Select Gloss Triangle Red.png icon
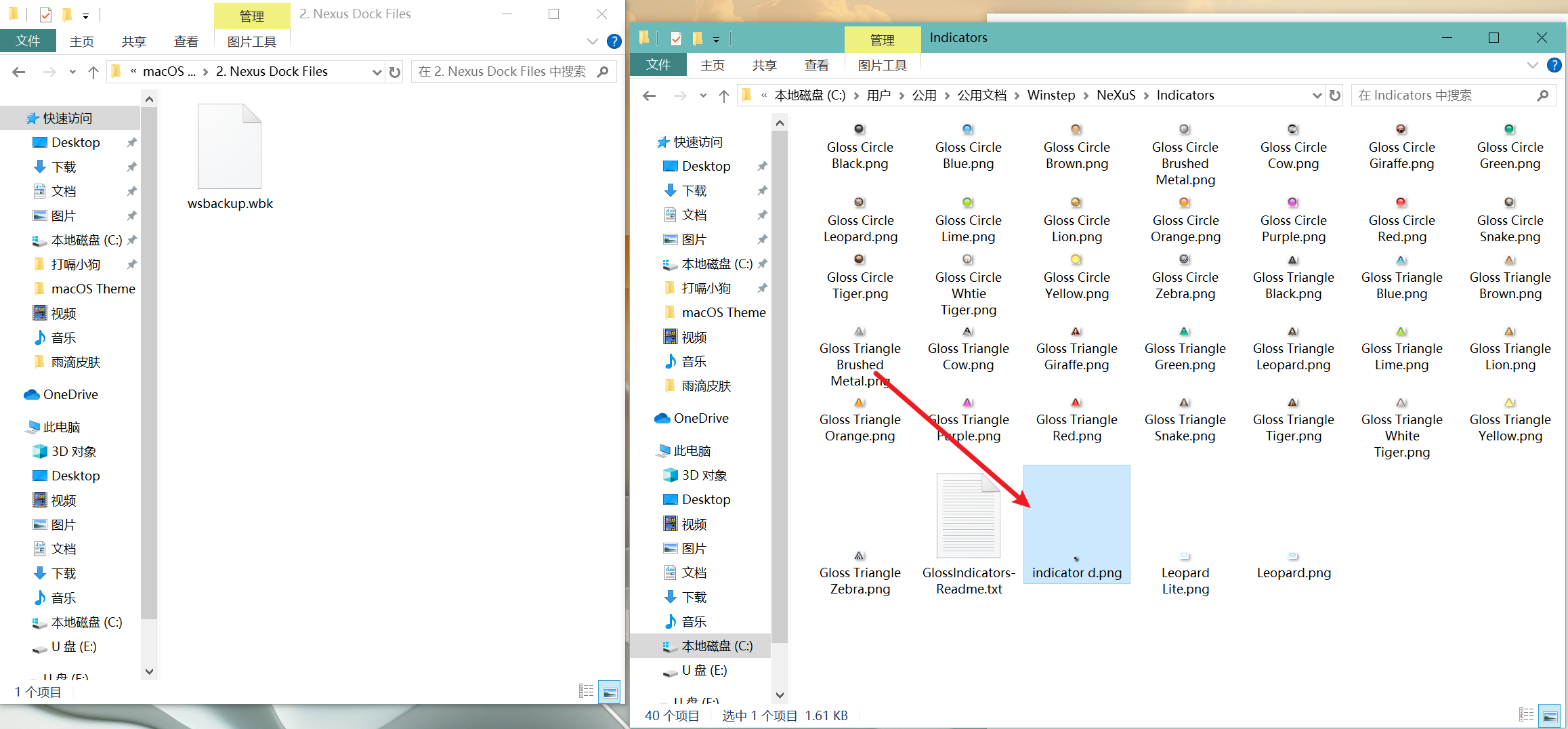The width and height of the screenshot is (1568, 729). pos(1076,402)
